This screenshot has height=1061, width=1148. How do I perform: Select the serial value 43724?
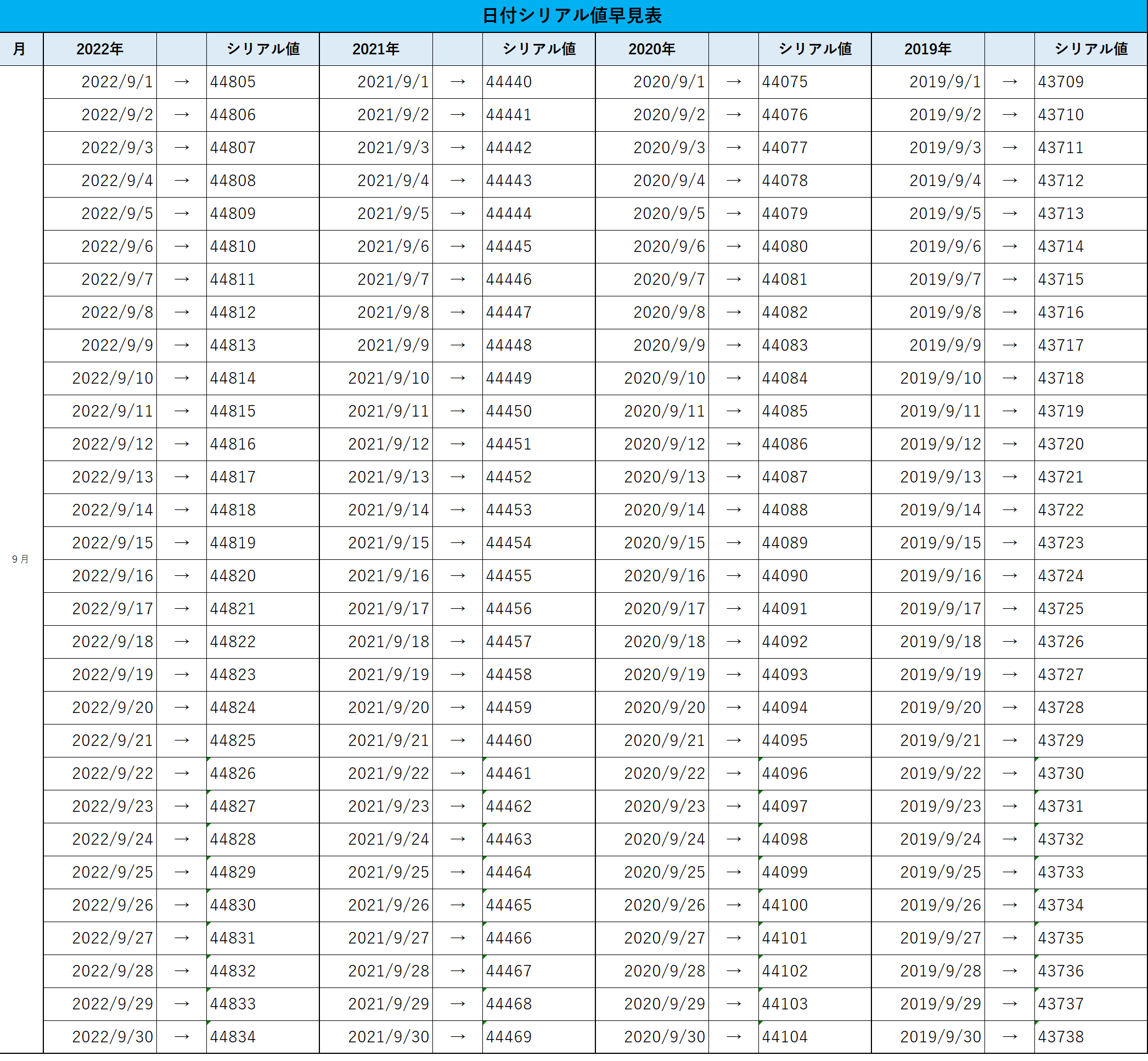pos(1091,576)
